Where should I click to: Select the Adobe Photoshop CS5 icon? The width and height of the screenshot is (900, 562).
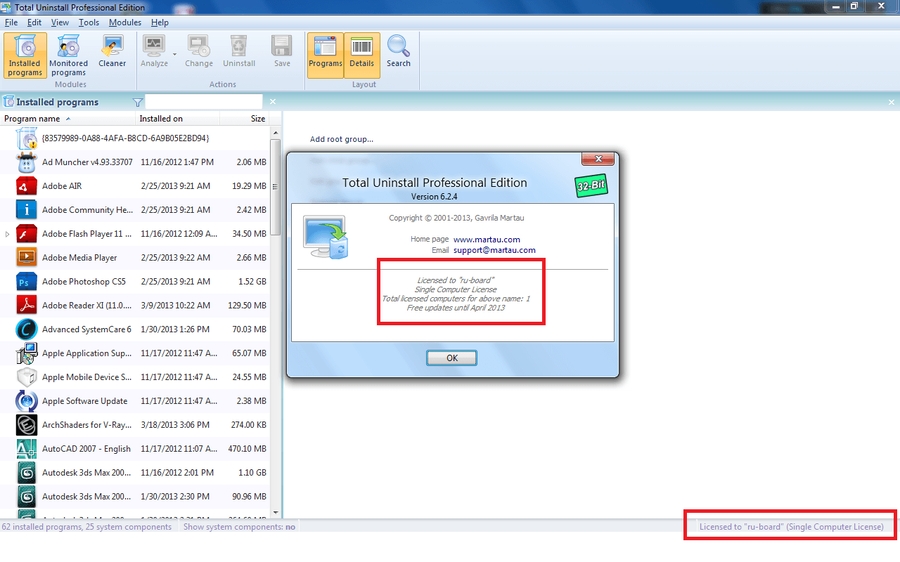coord(26,282)
